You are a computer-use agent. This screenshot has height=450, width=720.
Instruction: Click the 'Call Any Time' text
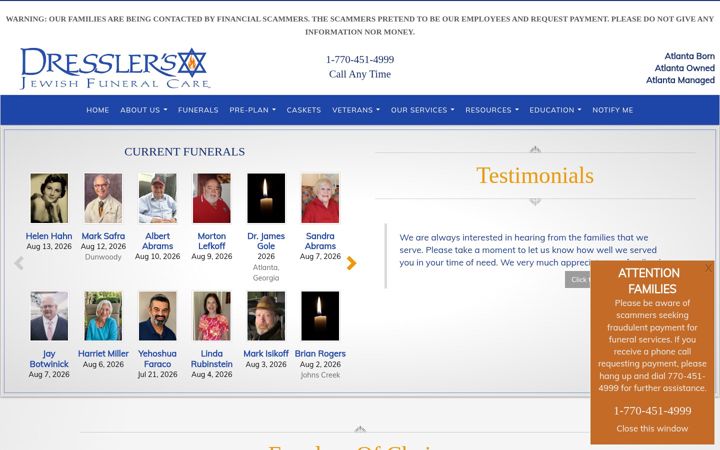coord(360,74)
